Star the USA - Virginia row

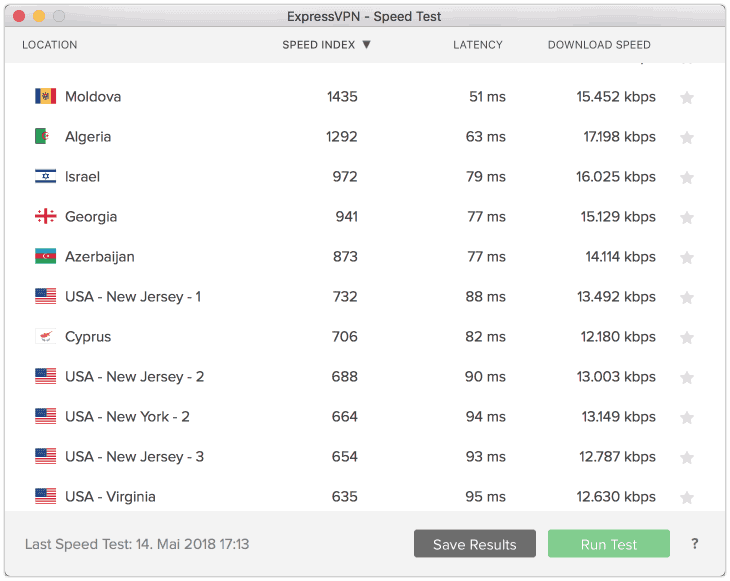tap(687, 498)
